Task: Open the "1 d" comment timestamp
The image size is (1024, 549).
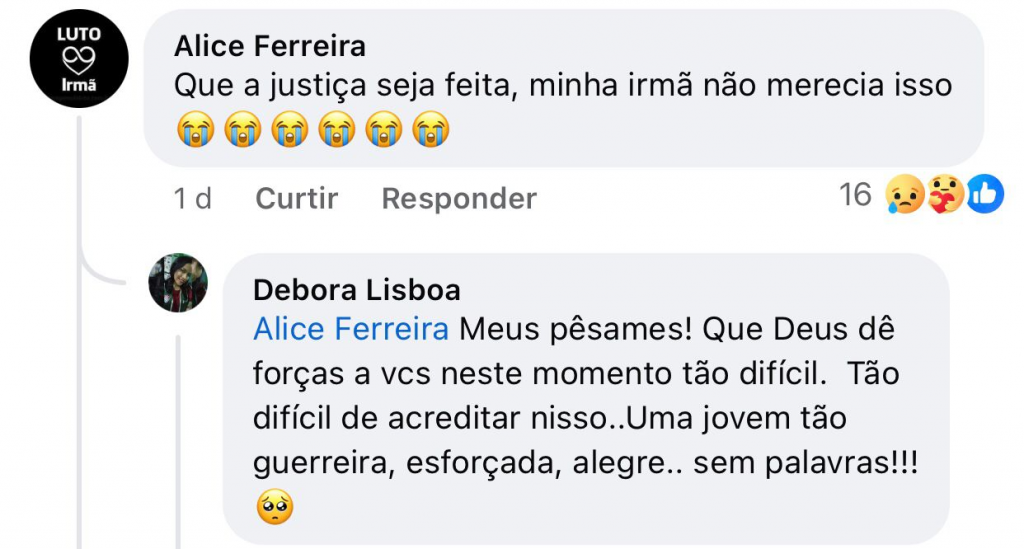Action: [193, 198]
